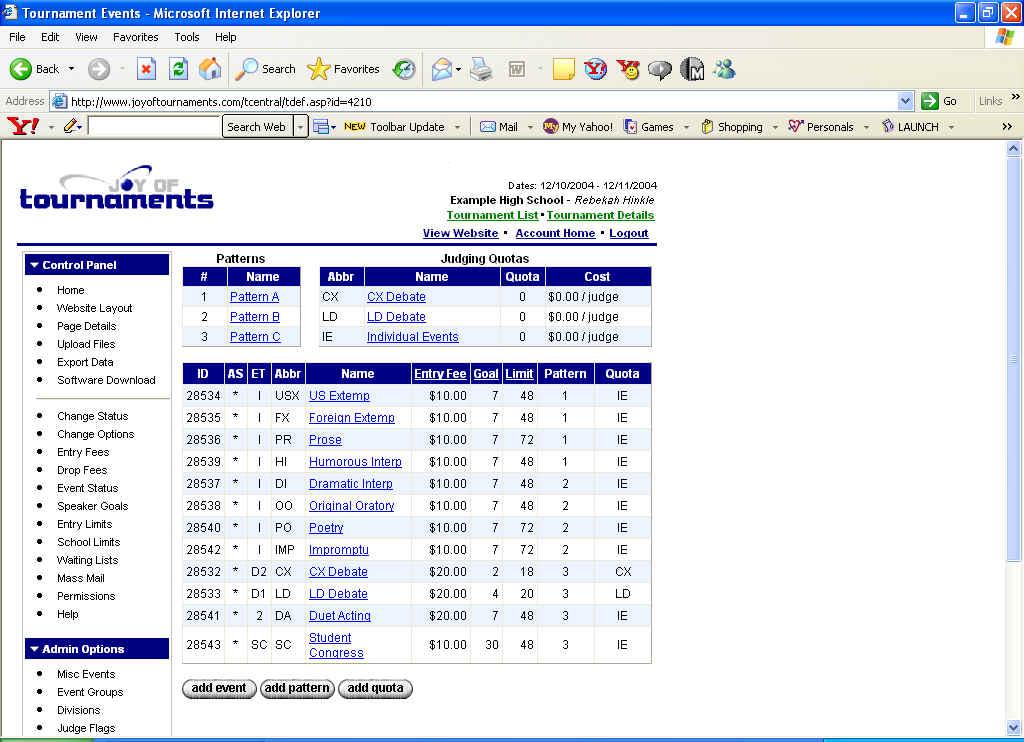Image resolution: width=1024 pixels, height=742 pixels.
Task: Click in the Yahoo search input field
Action: [154, 127]
